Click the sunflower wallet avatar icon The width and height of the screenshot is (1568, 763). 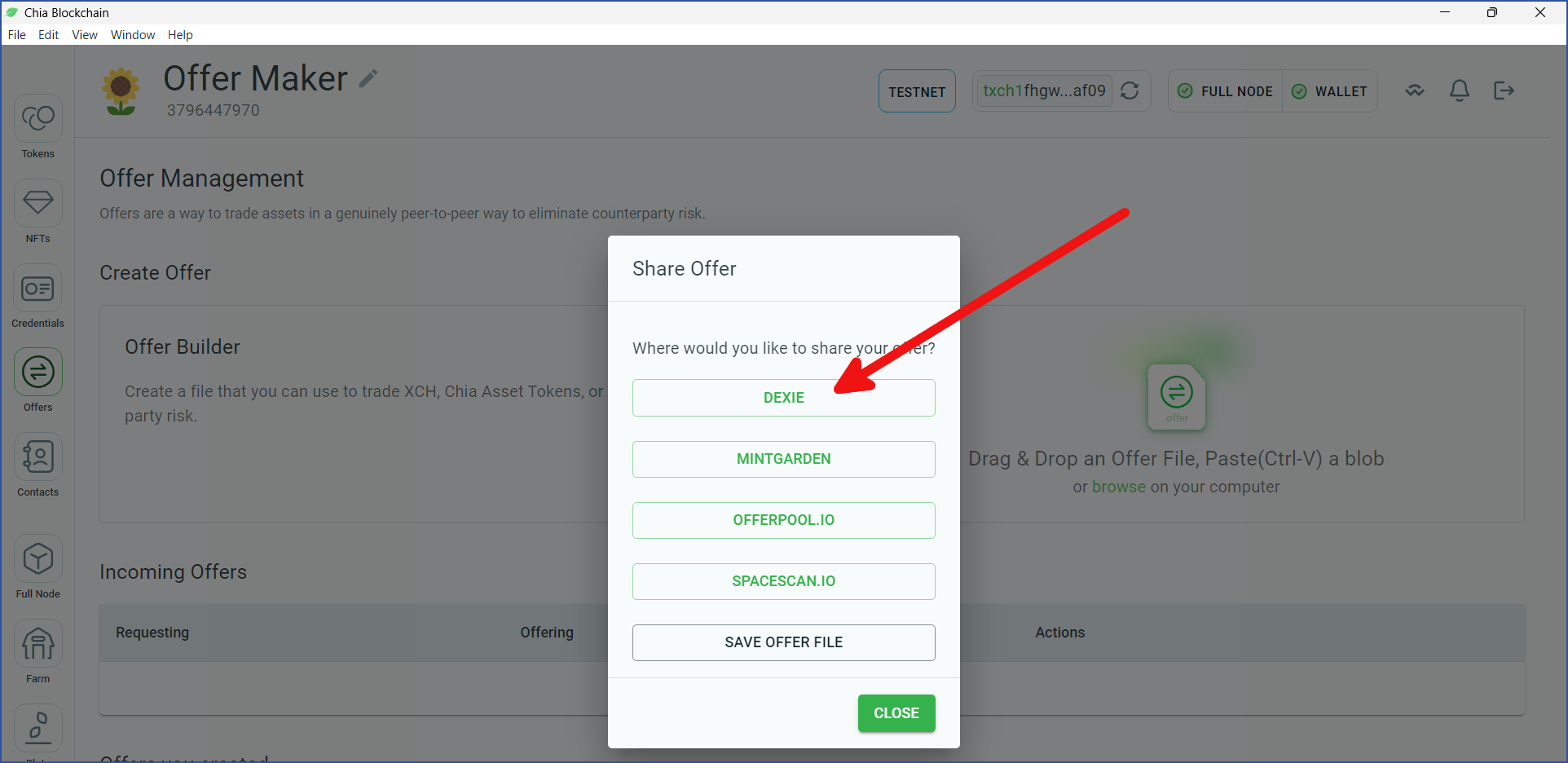pos(121,91)
